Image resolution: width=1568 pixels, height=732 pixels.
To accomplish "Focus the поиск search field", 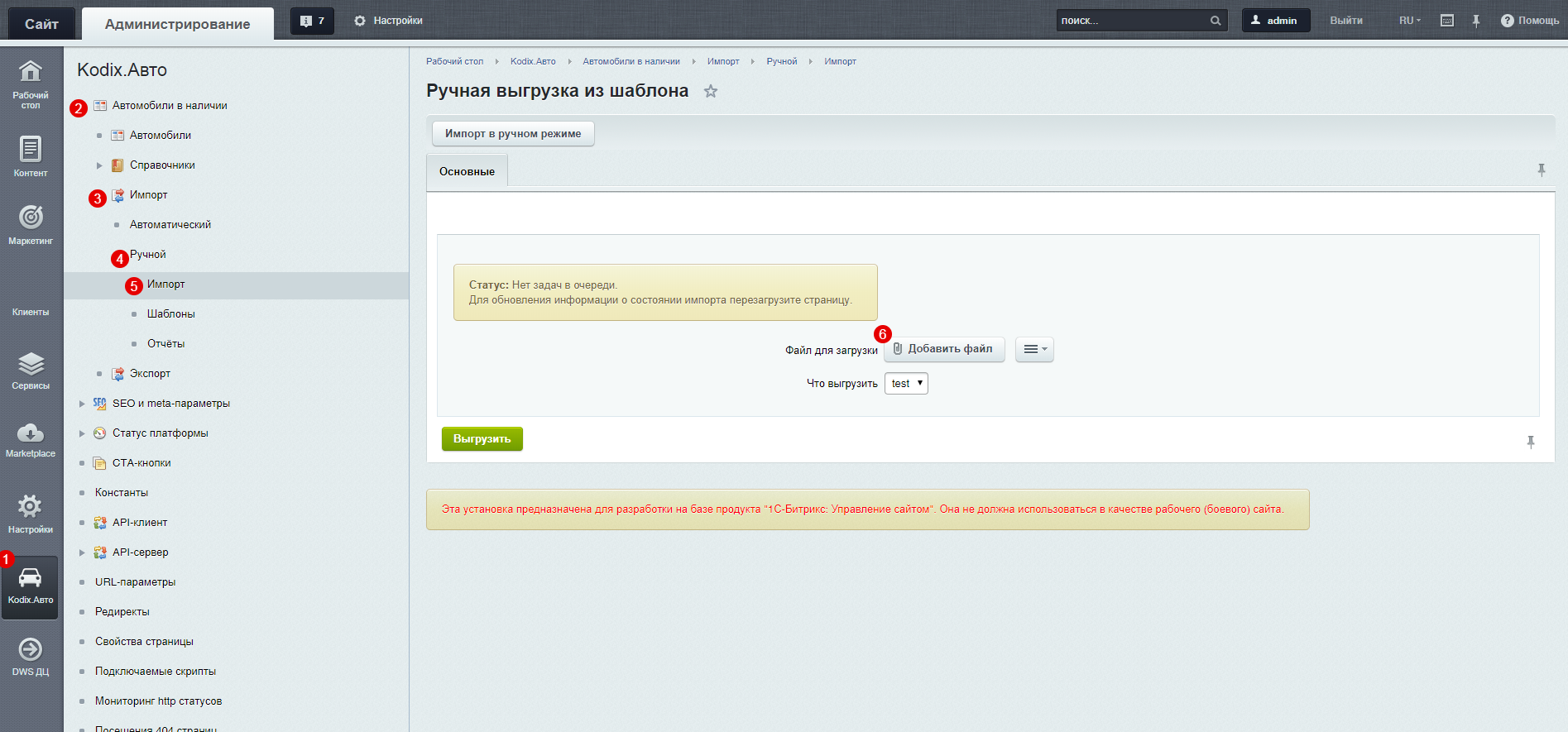I will pyautogui.click(x=1132, y=21).
